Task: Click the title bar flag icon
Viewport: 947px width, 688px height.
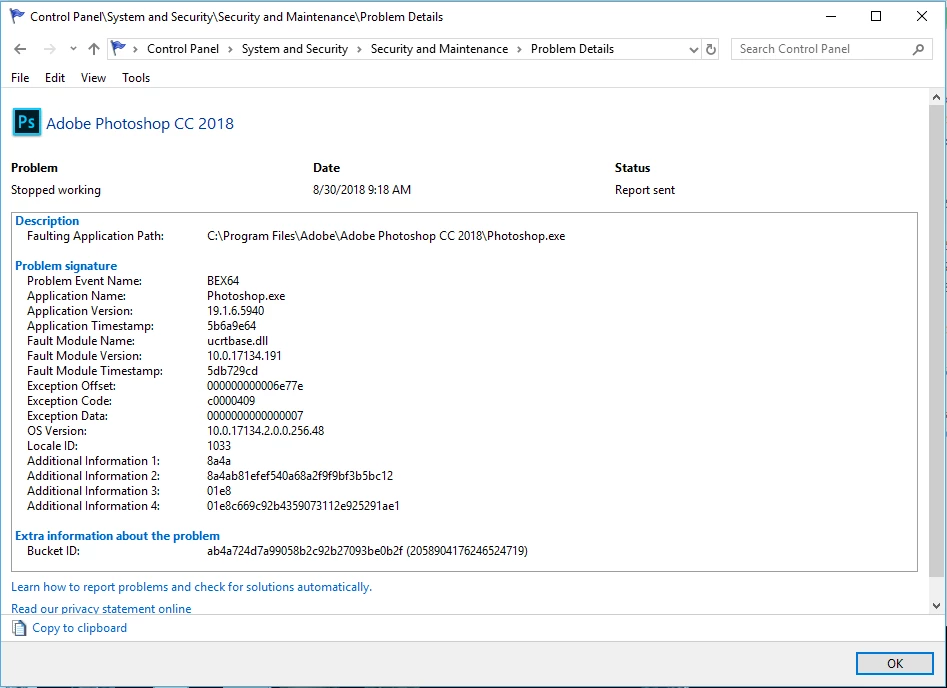Action: pyautogui.click(x=17, y=16)
